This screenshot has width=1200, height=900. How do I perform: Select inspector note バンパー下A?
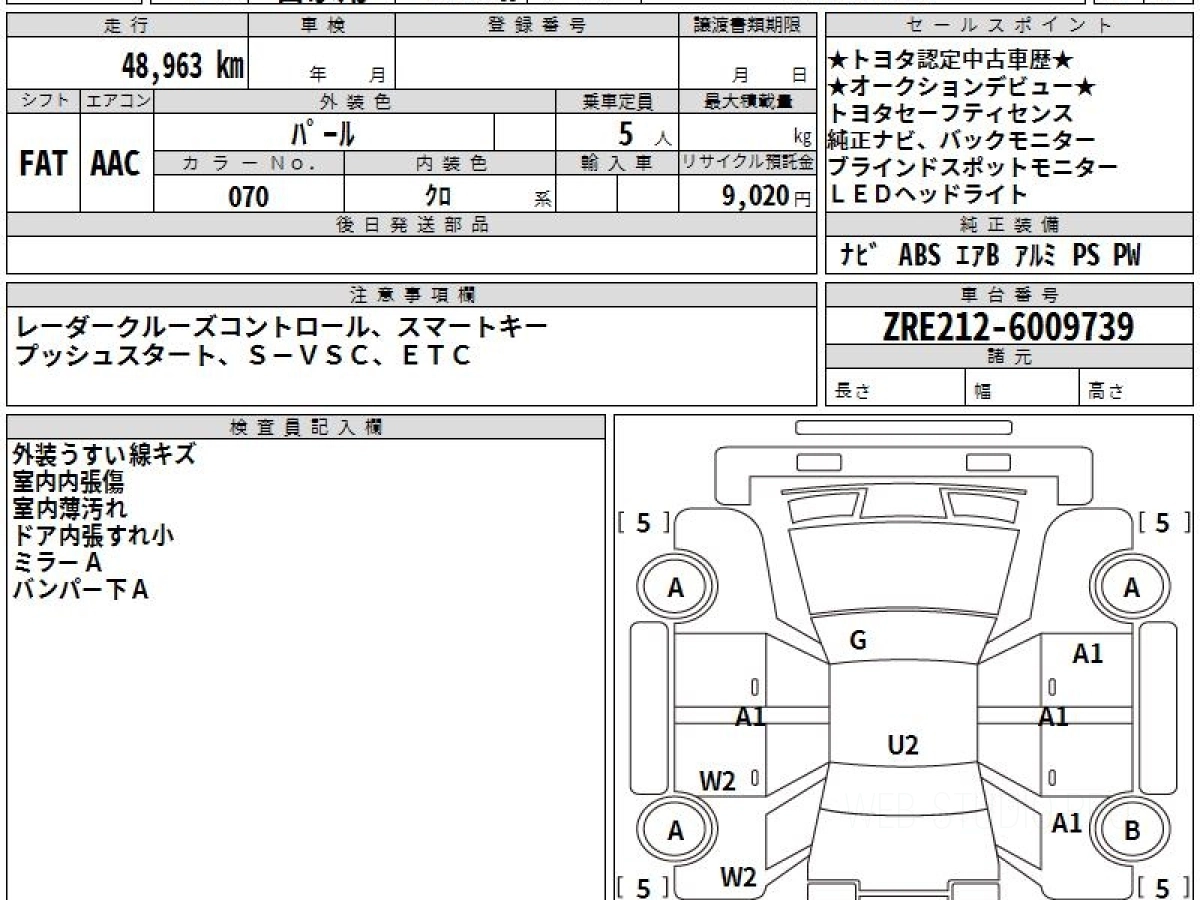click(81, 590)
